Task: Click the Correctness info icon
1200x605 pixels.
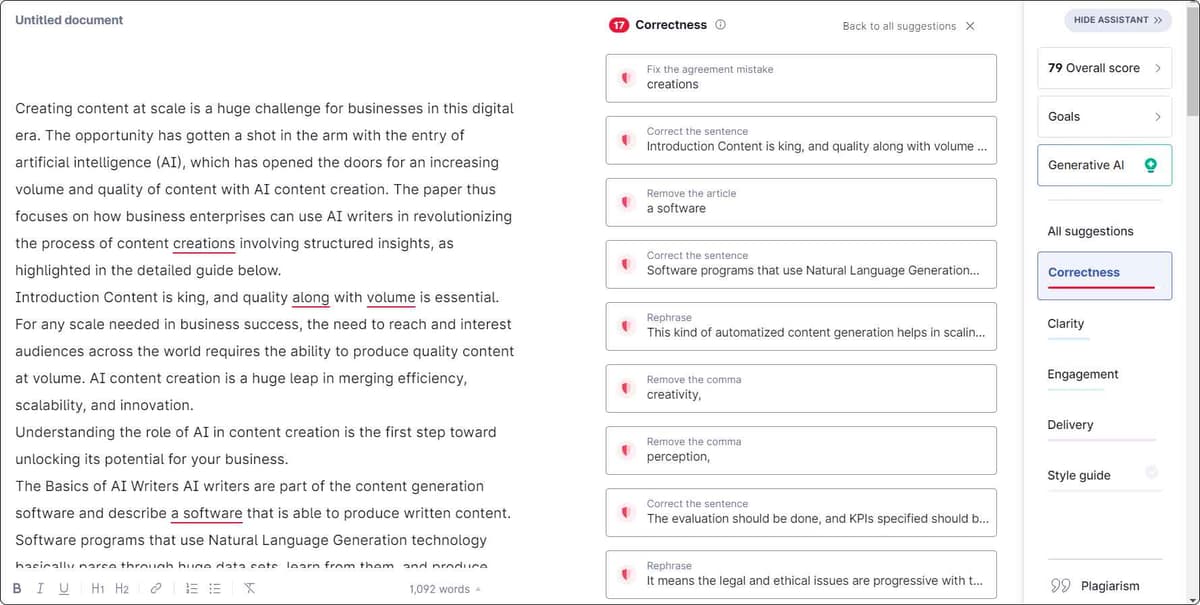Action: pos(721,25)
